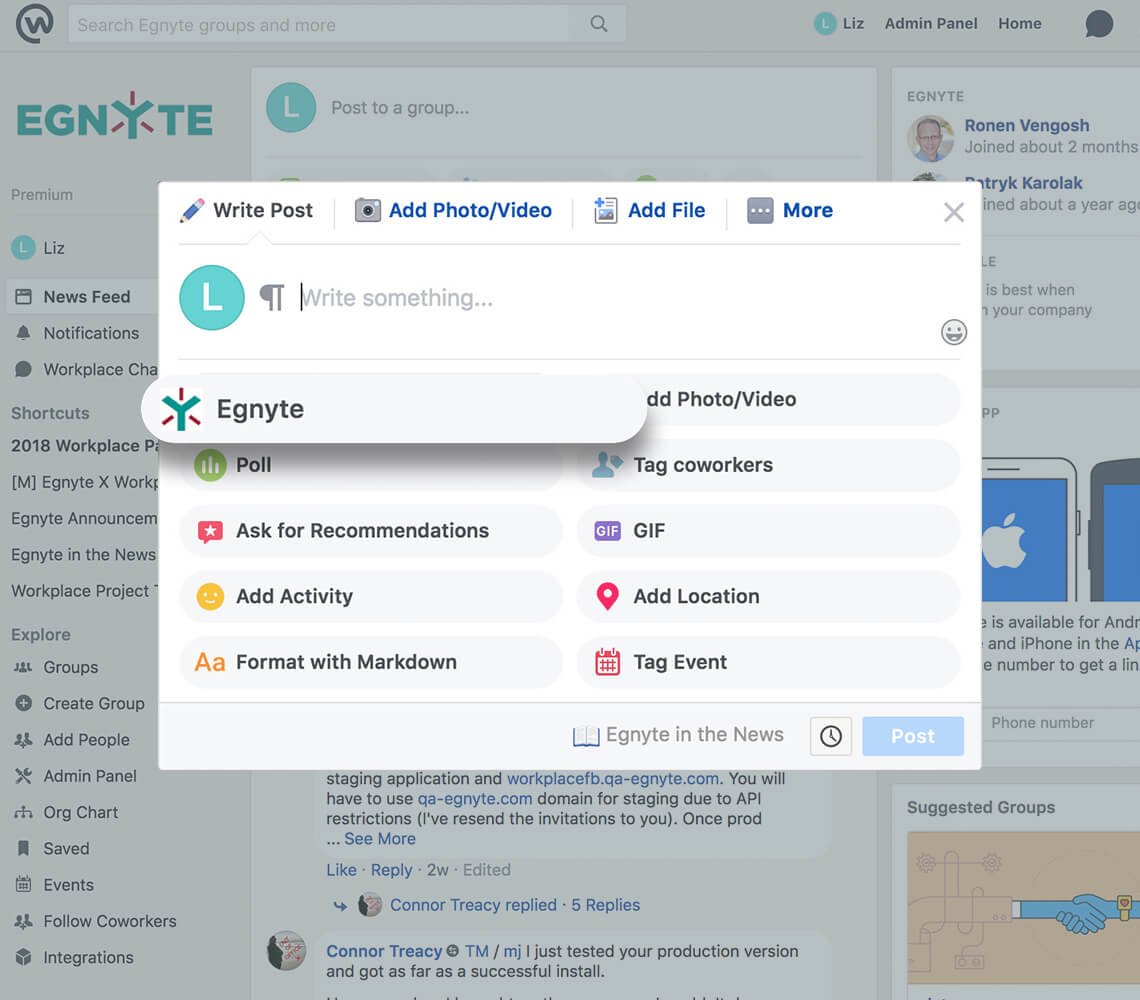1140x1000 pixels.
Task: Click the search magnifying glass icon
Action: [x=598, y=24]
